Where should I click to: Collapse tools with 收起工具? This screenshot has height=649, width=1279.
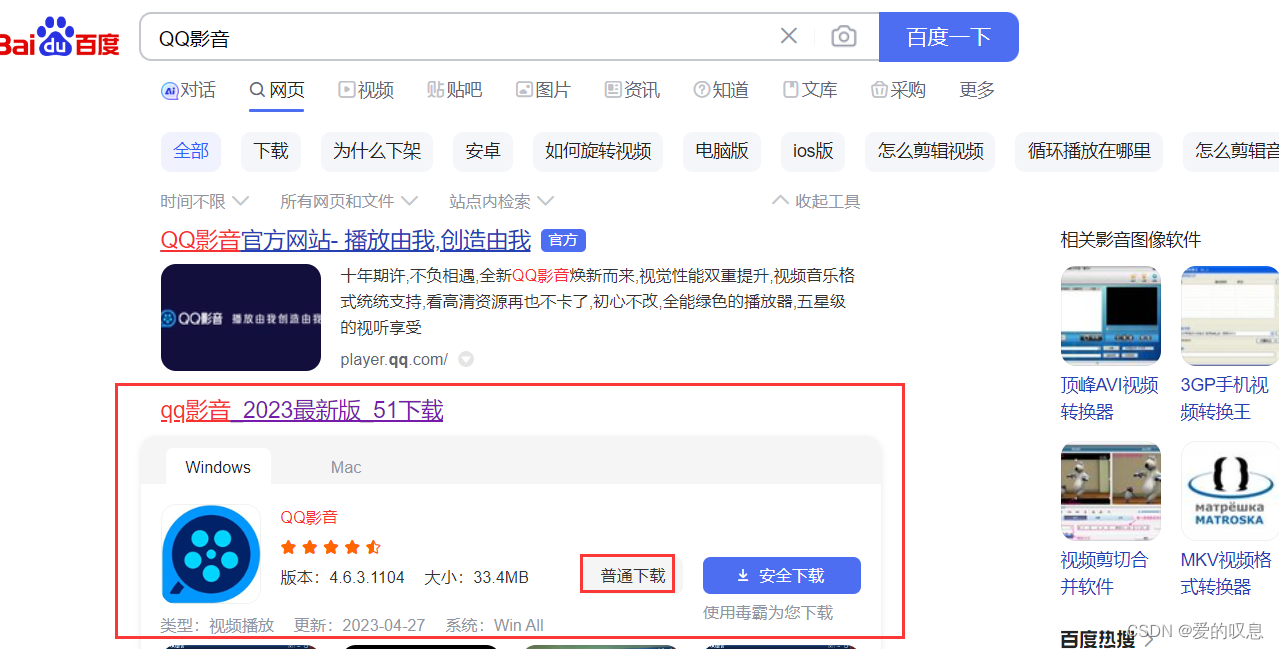point(816,201)
